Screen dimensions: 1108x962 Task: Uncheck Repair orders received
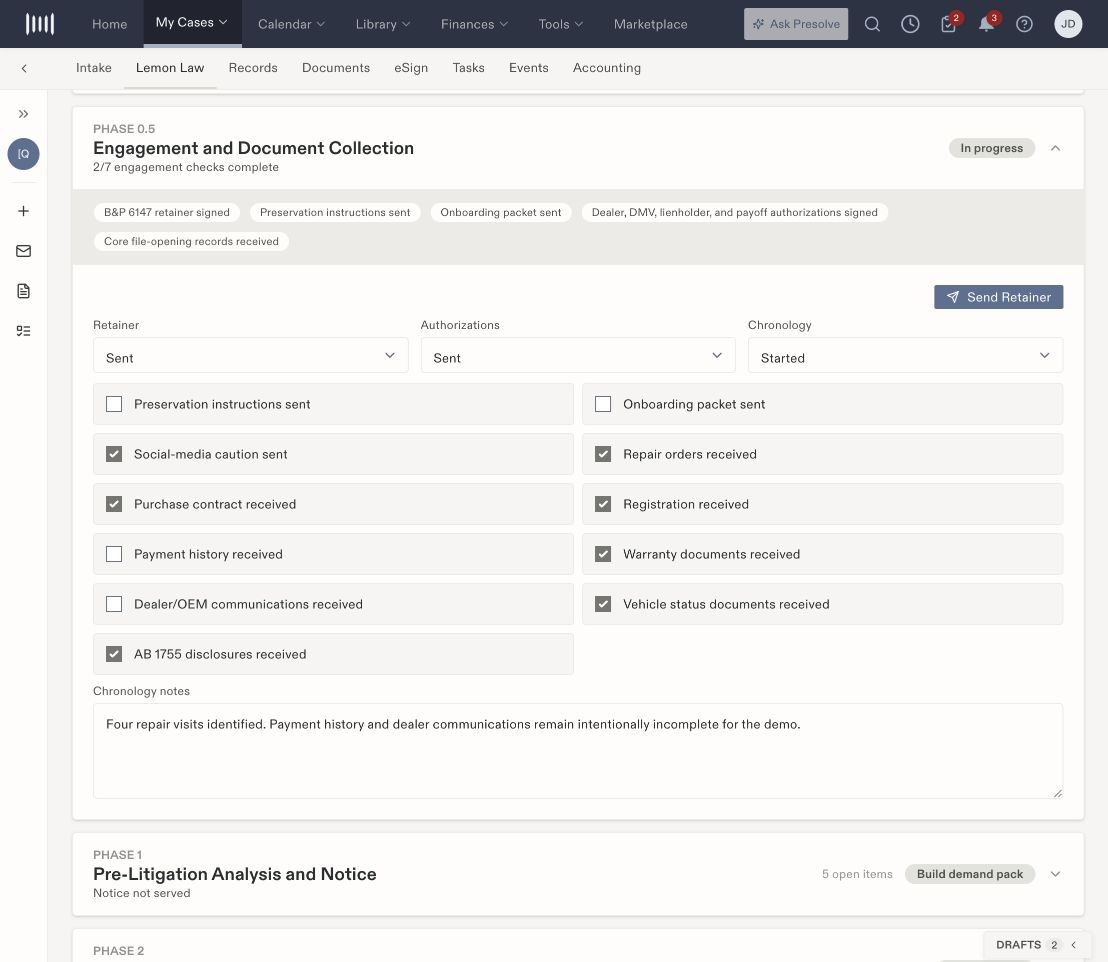603,454
